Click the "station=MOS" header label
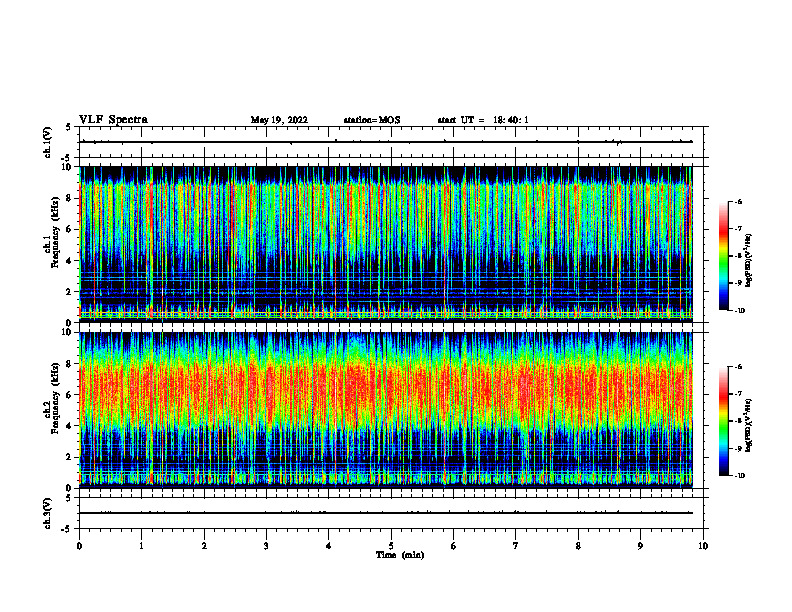792x612 pixels. [372, 120]
